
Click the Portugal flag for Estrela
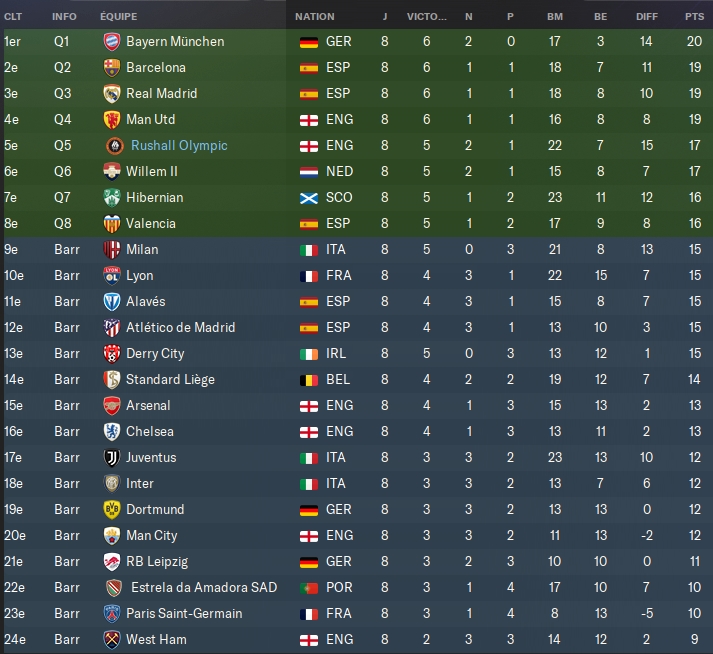[x=309, y=588]
